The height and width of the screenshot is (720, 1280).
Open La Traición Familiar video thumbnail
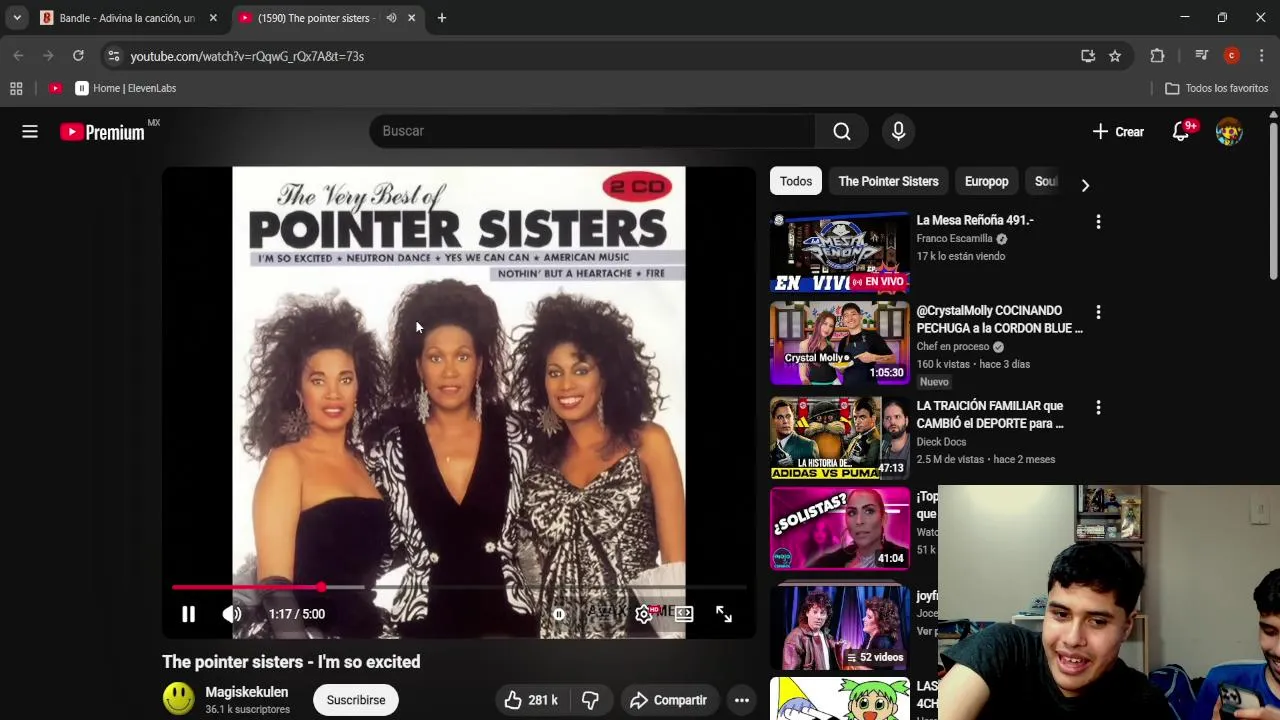pos(840,438)
